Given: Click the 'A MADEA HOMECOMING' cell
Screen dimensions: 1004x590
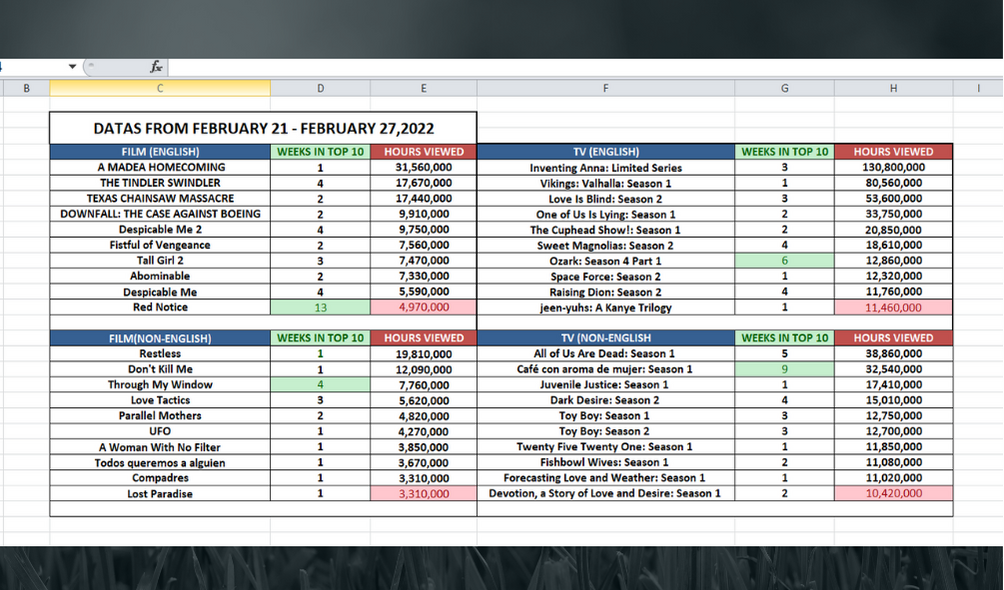Looking at the screenshot, I should tap(160, 167).
